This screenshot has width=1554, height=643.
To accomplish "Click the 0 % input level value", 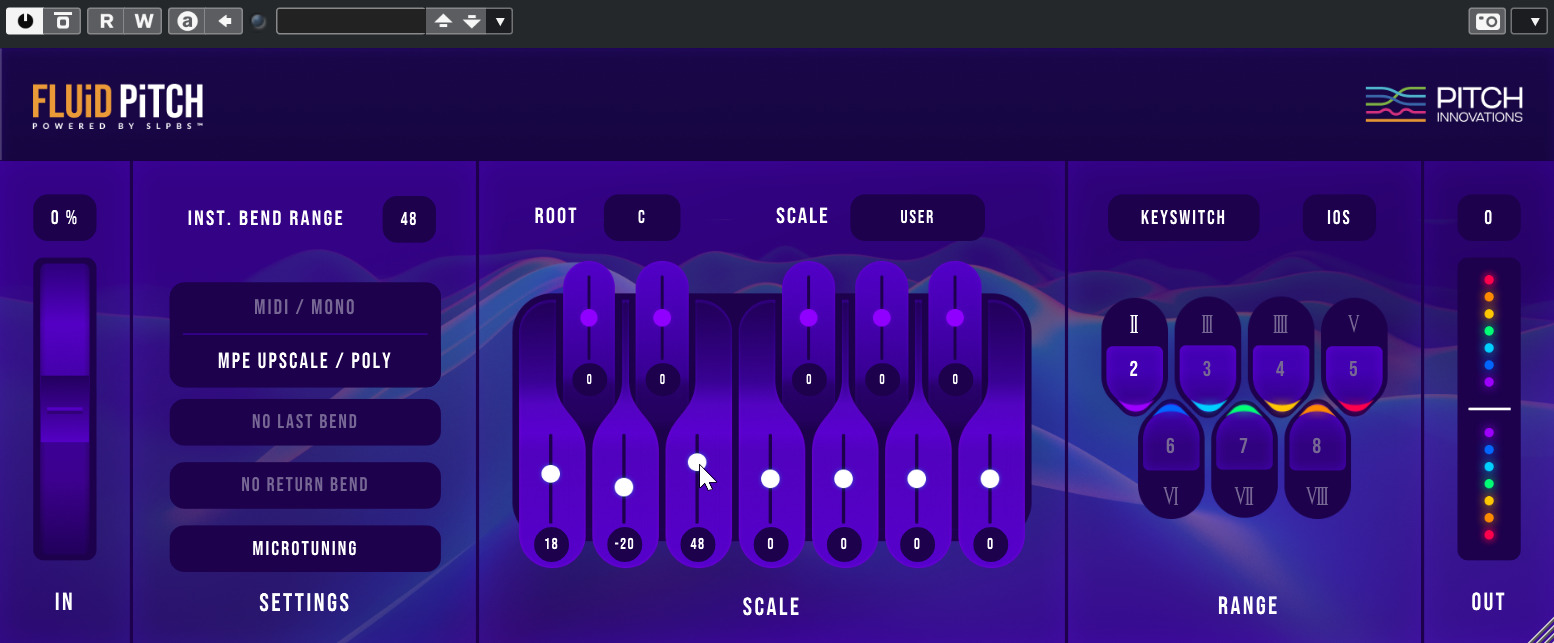I will tap(65, 218).
